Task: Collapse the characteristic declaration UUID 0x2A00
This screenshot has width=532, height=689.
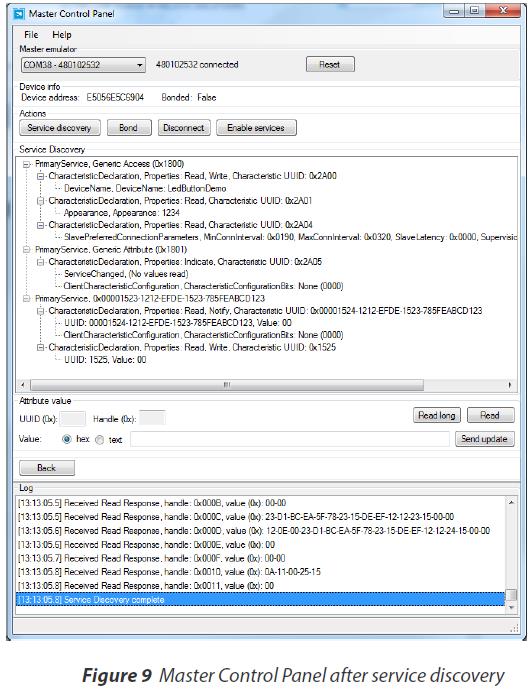Action: [x=40, y=176]
